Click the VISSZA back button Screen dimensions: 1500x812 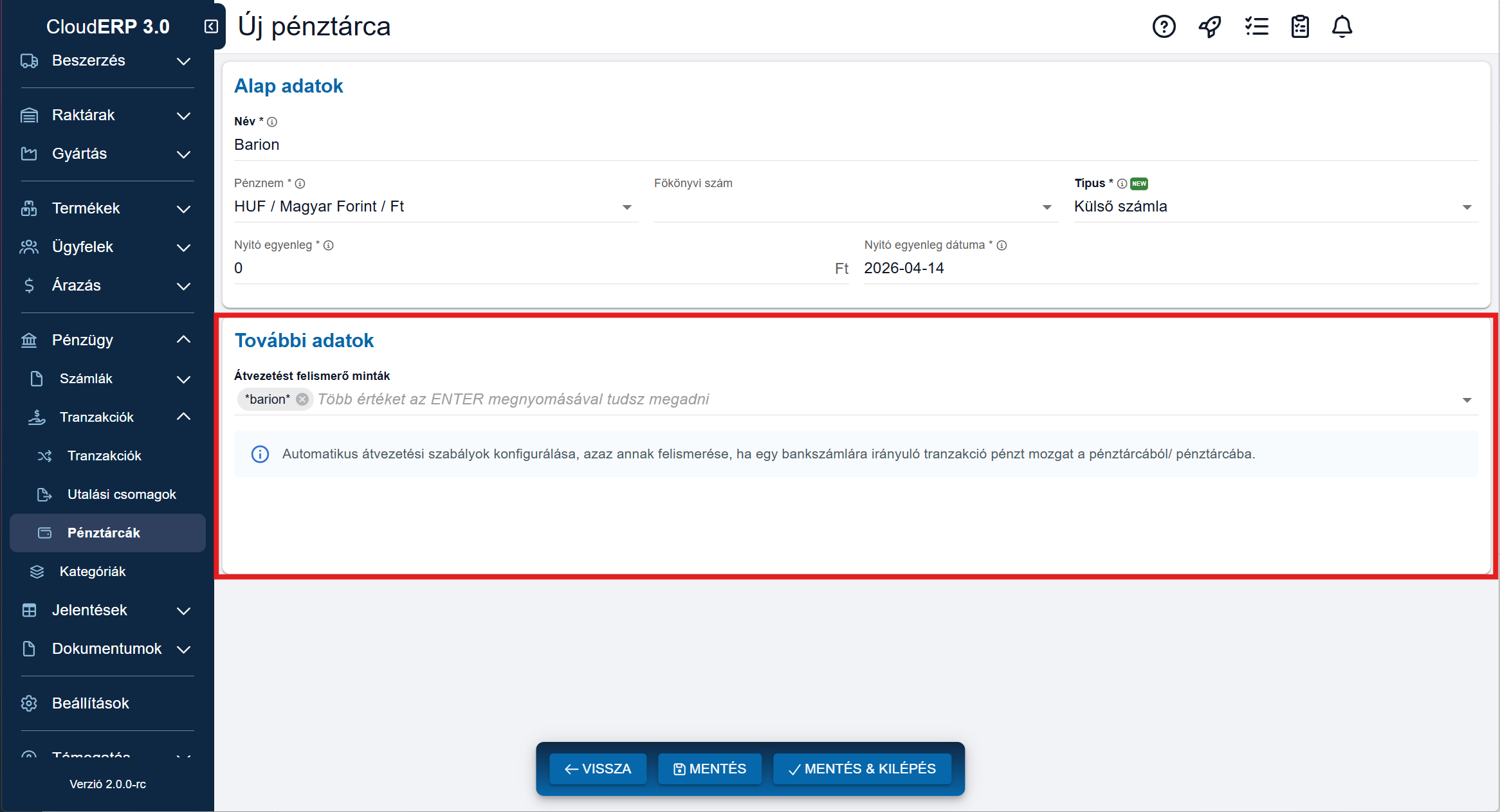pos(598,769)
